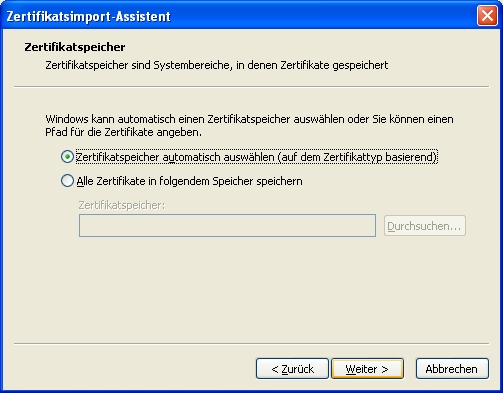This screenshot has height=393, width=503.
Task: Close the Zertifikatsimport-Assistent with the red X
Action: (x=487, y=16)
